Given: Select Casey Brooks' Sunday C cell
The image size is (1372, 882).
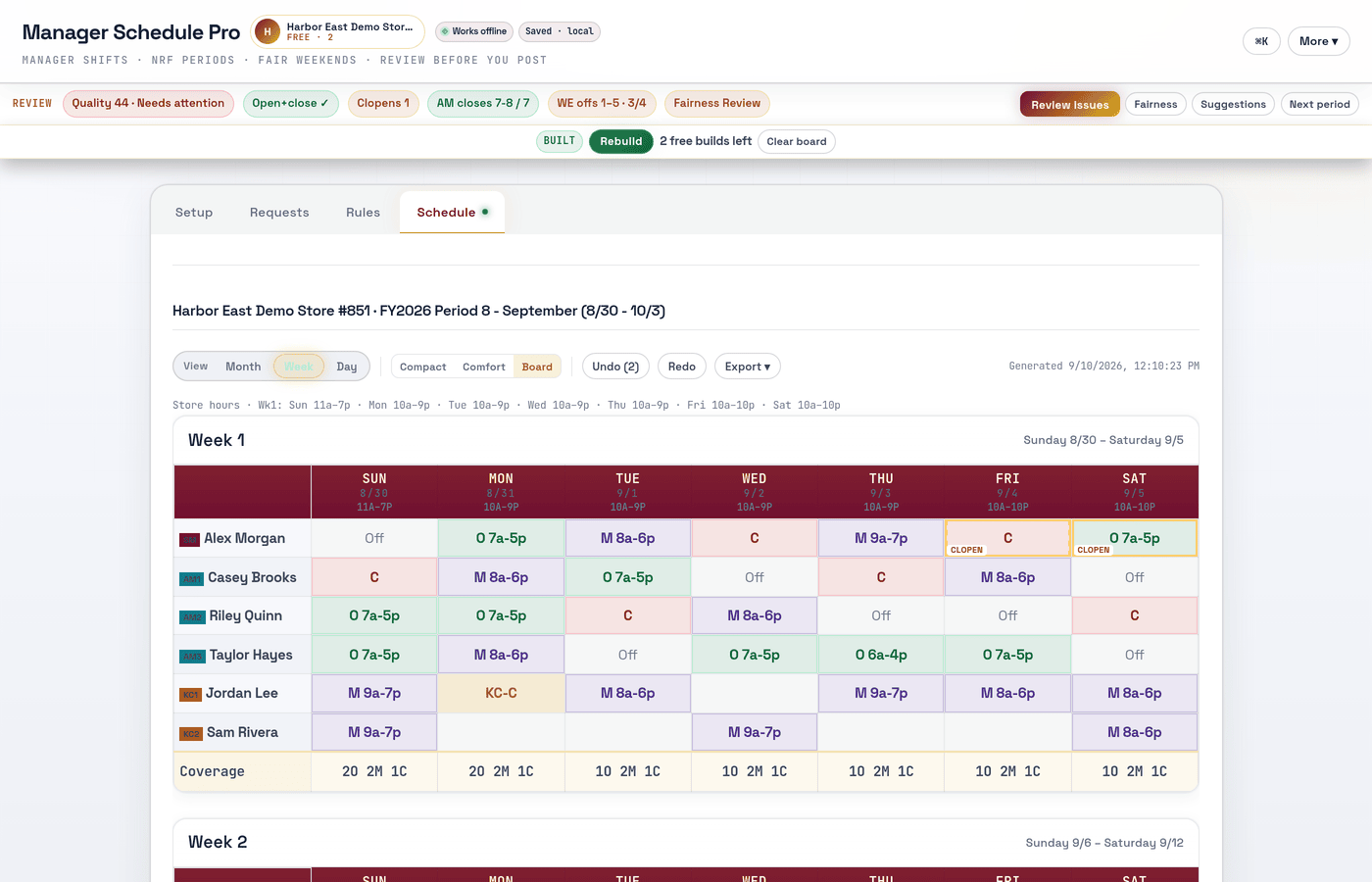Looking at the screenshot, I should click(x=374, y=577).
